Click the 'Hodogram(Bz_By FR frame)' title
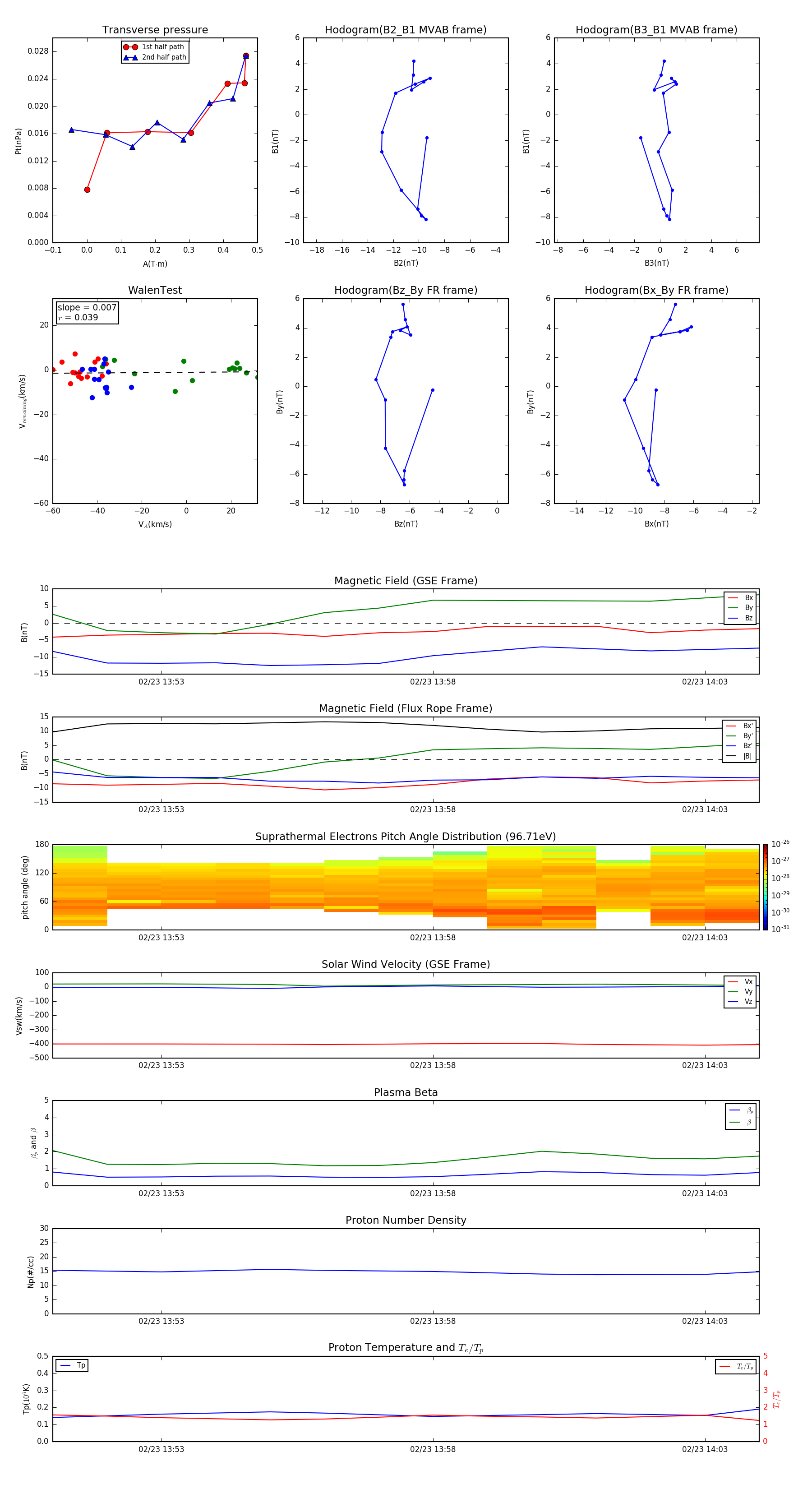The height and width of the screenshot is (1489, 812). click(406, 290)
